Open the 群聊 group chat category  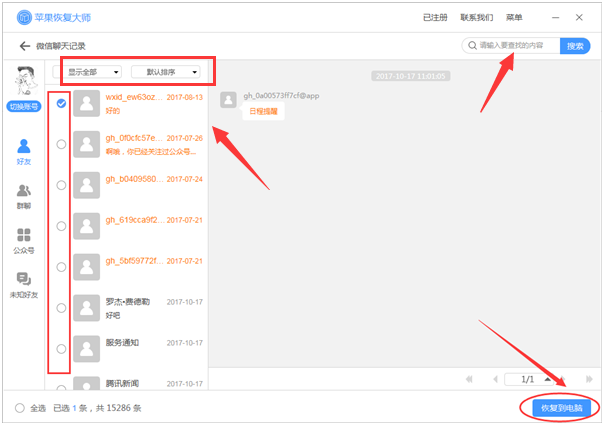24,196
